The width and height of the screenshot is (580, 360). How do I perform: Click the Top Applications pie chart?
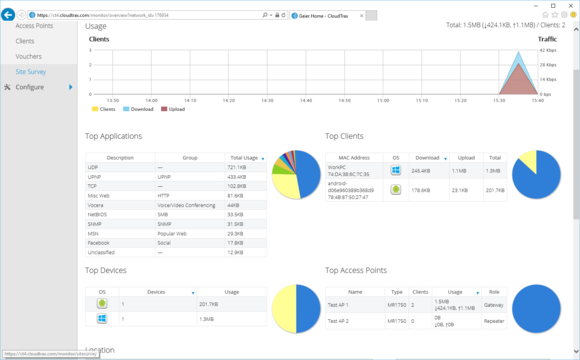click(296, 174)
